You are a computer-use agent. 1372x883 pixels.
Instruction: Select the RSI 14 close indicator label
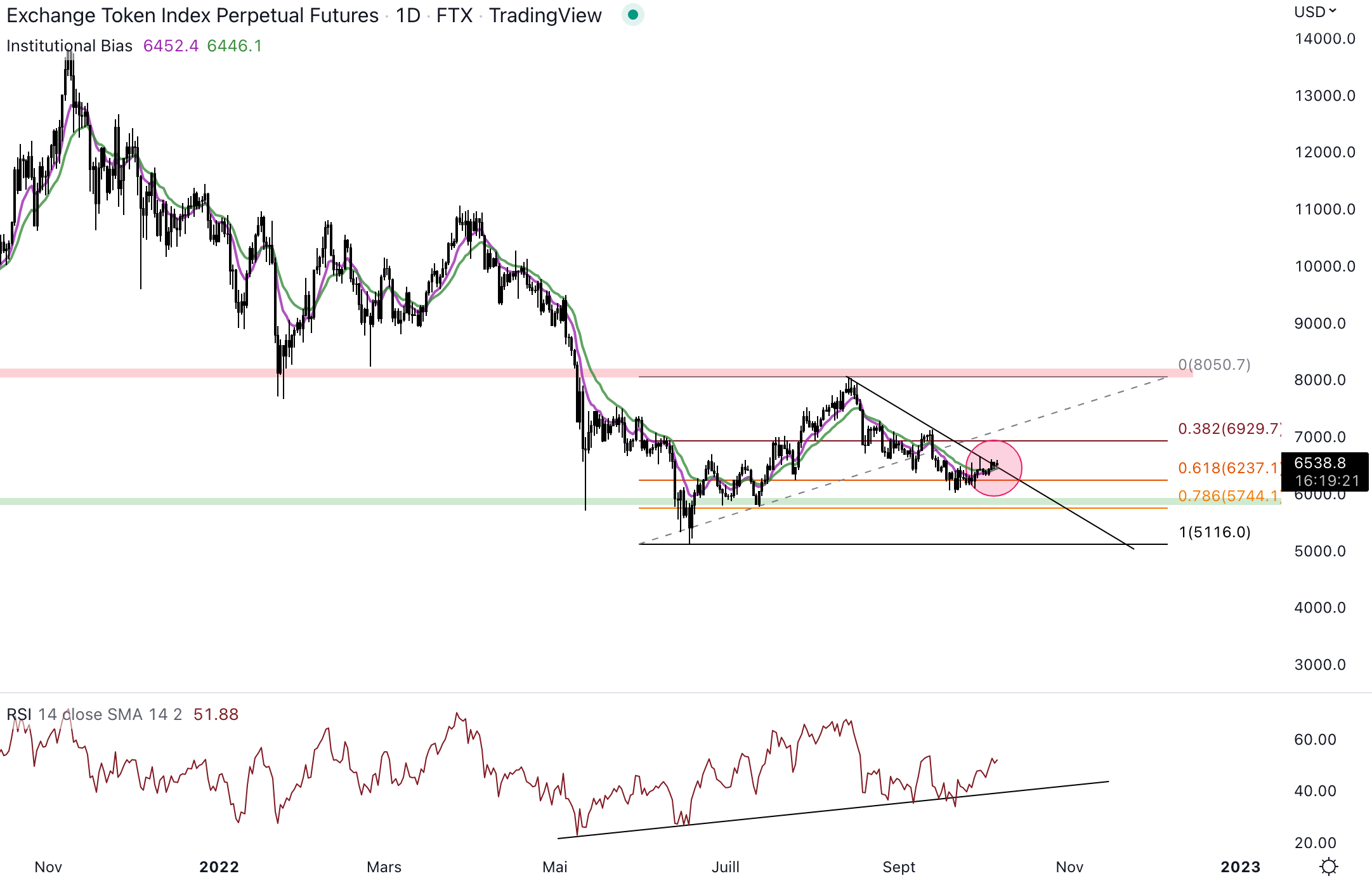coord(94,714)
